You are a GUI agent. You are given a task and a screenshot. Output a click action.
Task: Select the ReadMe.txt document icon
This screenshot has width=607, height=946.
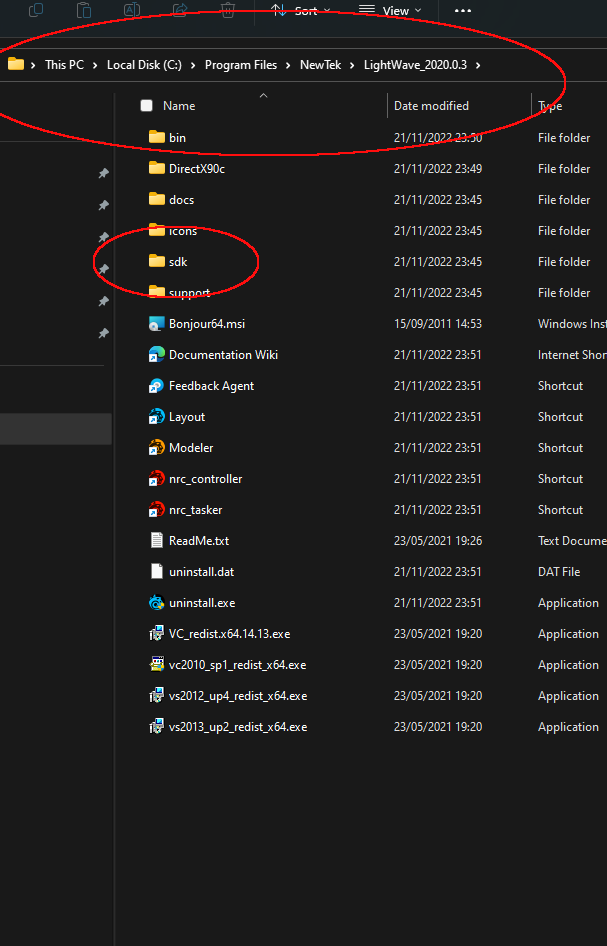coord(157,540)
